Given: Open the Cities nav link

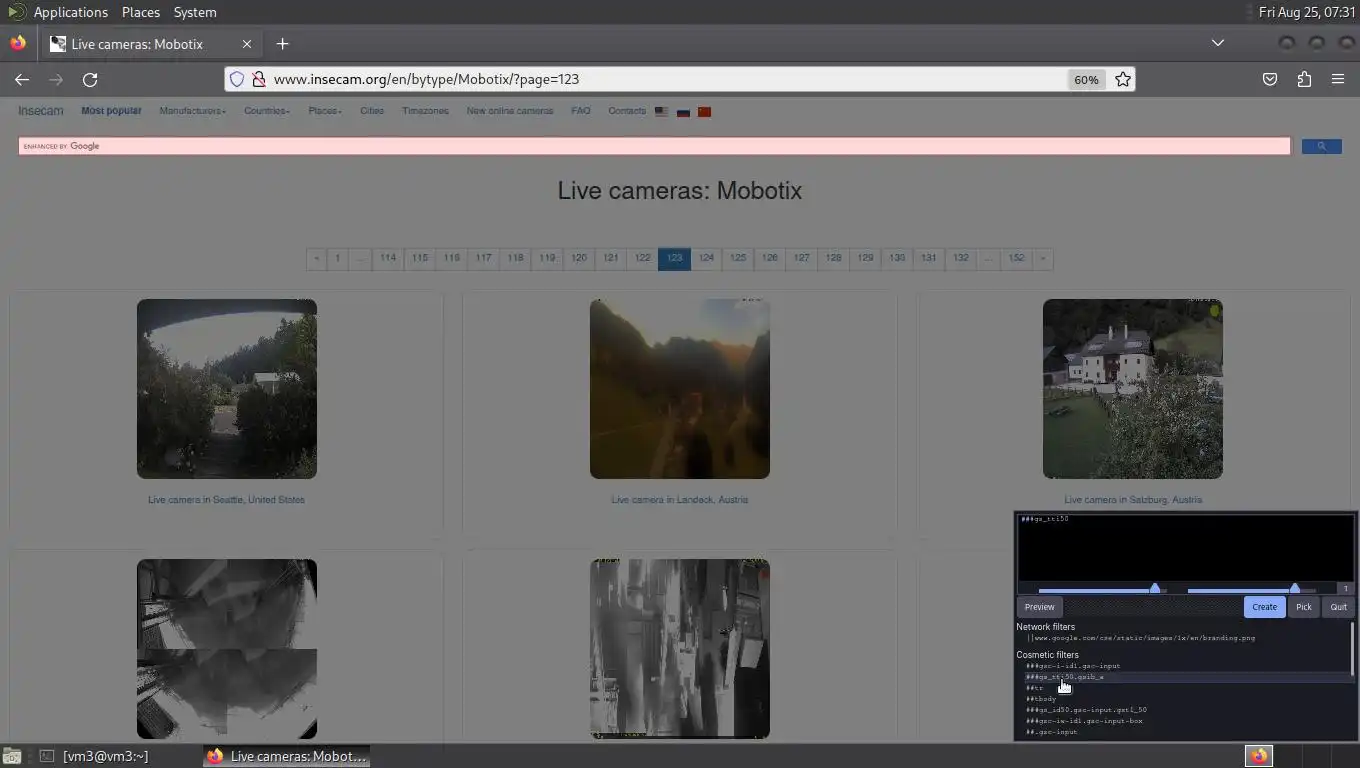Looking at the screenshot, I should (372, 111).
